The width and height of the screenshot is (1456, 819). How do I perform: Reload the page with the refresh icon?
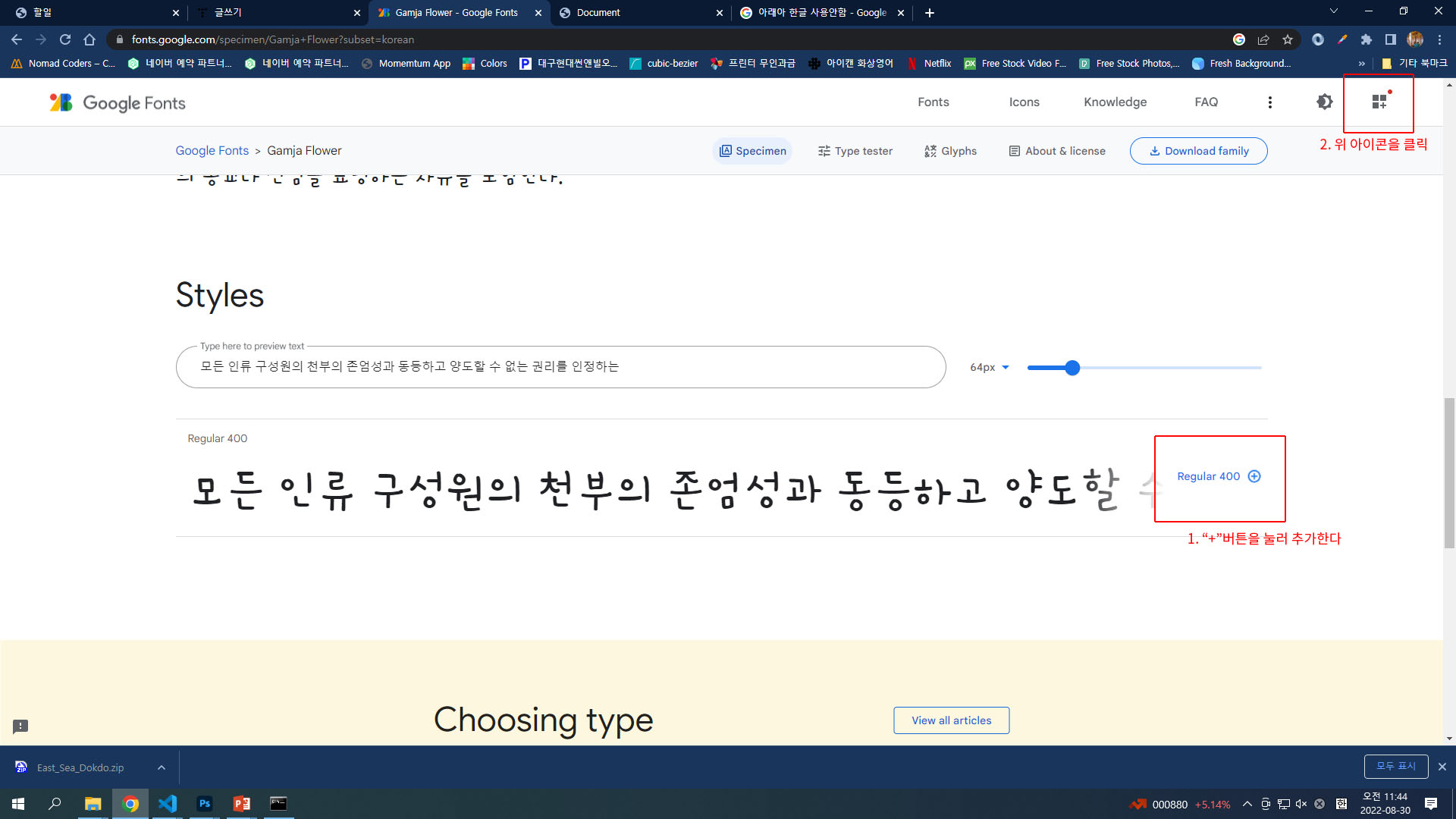point(65,39)
